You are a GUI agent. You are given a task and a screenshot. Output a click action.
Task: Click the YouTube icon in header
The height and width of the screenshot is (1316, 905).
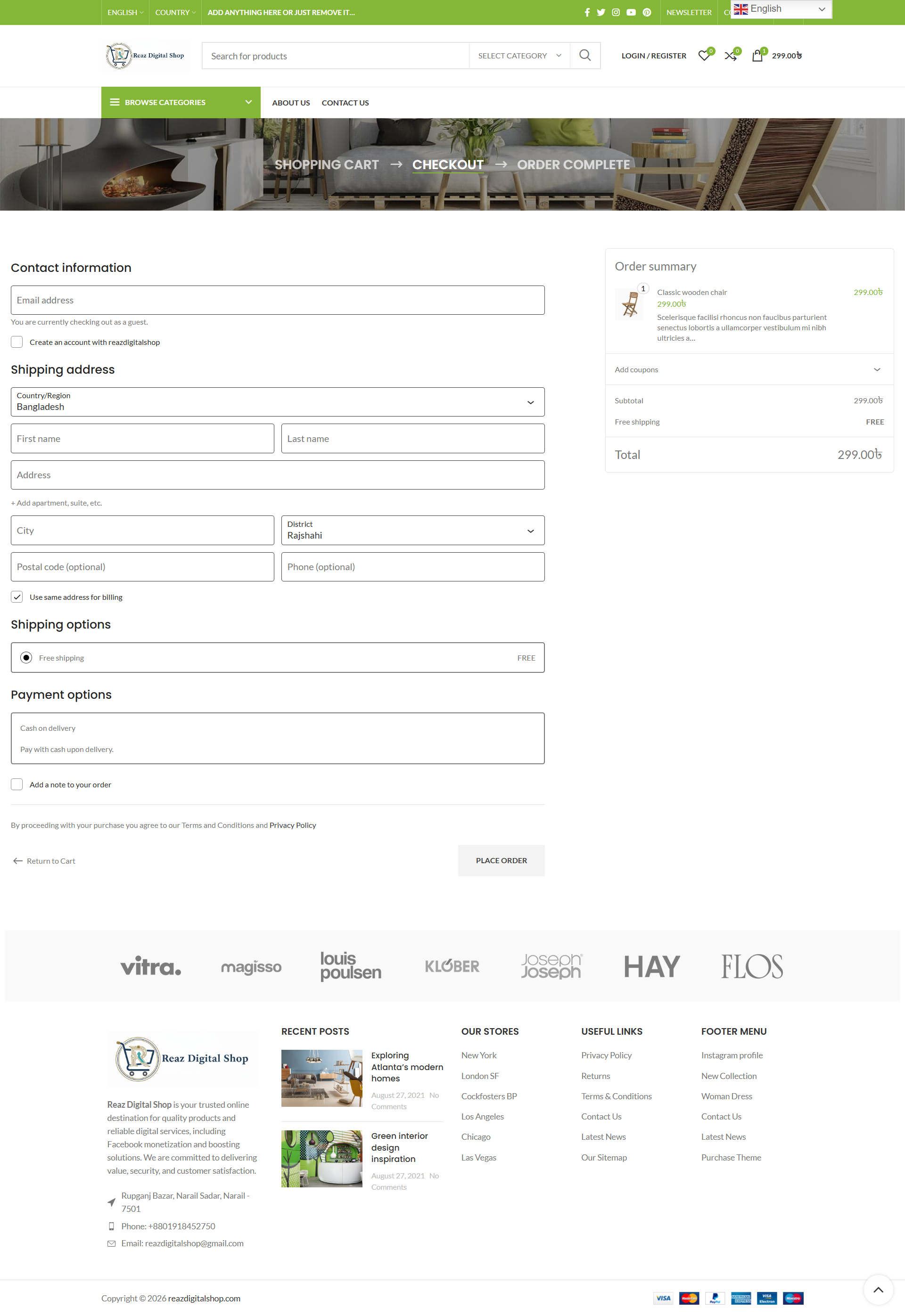631,12
